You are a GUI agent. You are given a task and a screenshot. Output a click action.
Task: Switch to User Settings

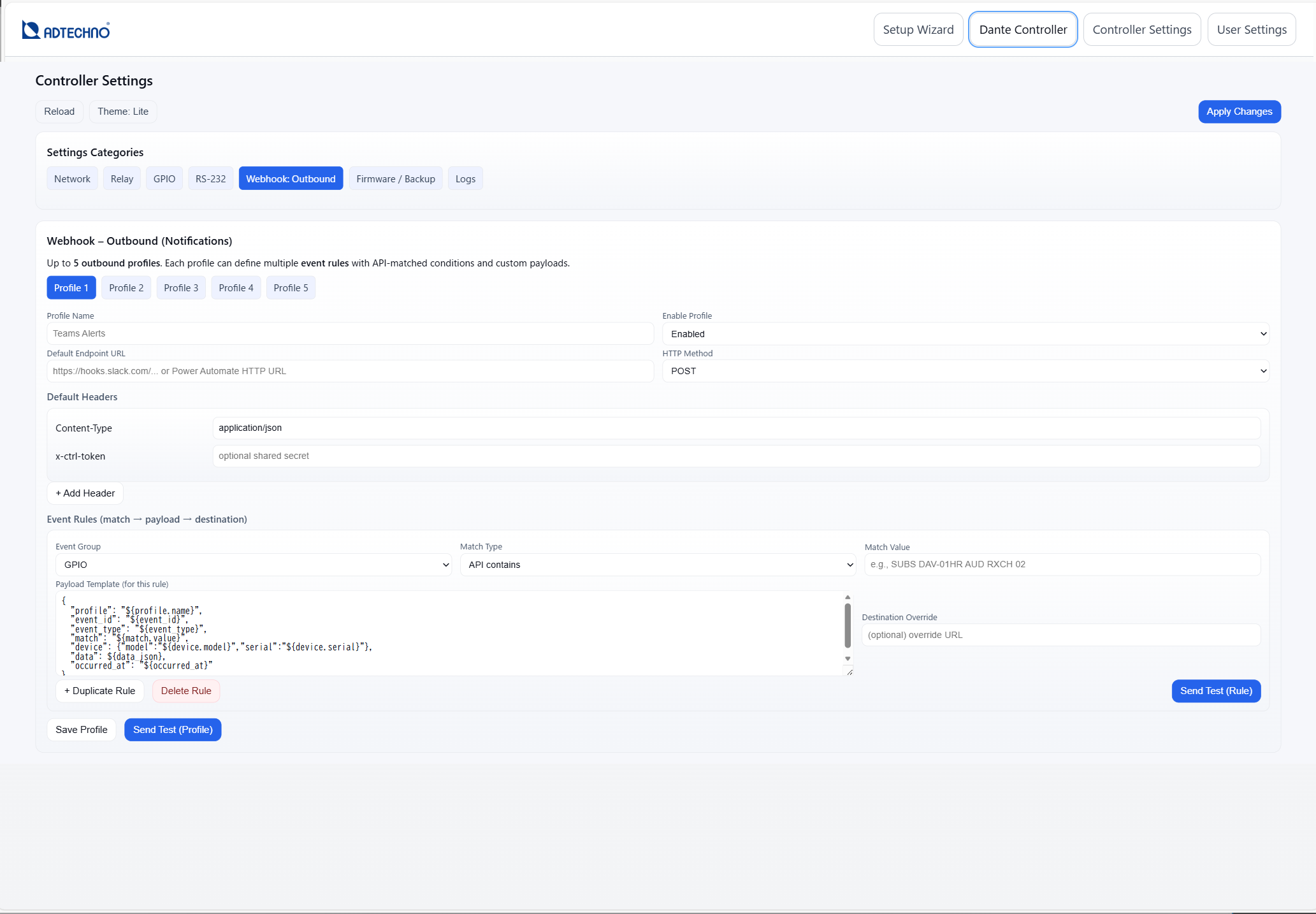1250,29
